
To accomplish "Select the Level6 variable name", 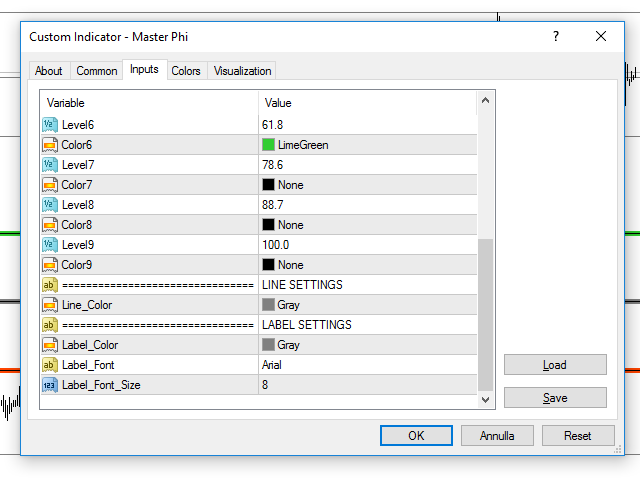I will 78,125.
